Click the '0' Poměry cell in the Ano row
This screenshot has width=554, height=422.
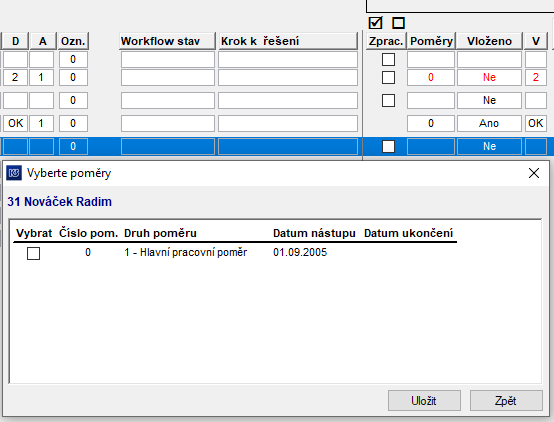(x=431, y=123)
